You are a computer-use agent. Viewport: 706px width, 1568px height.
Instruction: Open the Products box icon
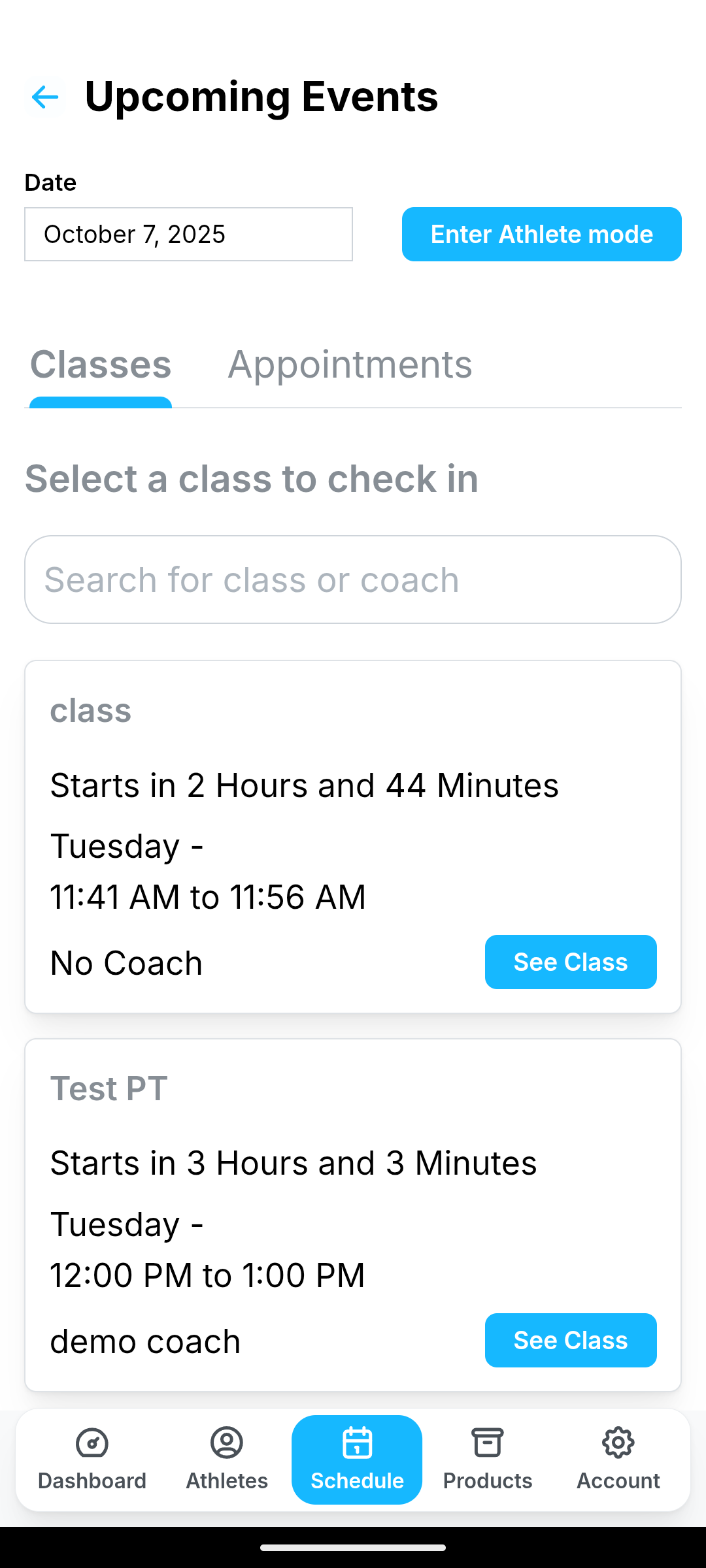point(488,1443)
